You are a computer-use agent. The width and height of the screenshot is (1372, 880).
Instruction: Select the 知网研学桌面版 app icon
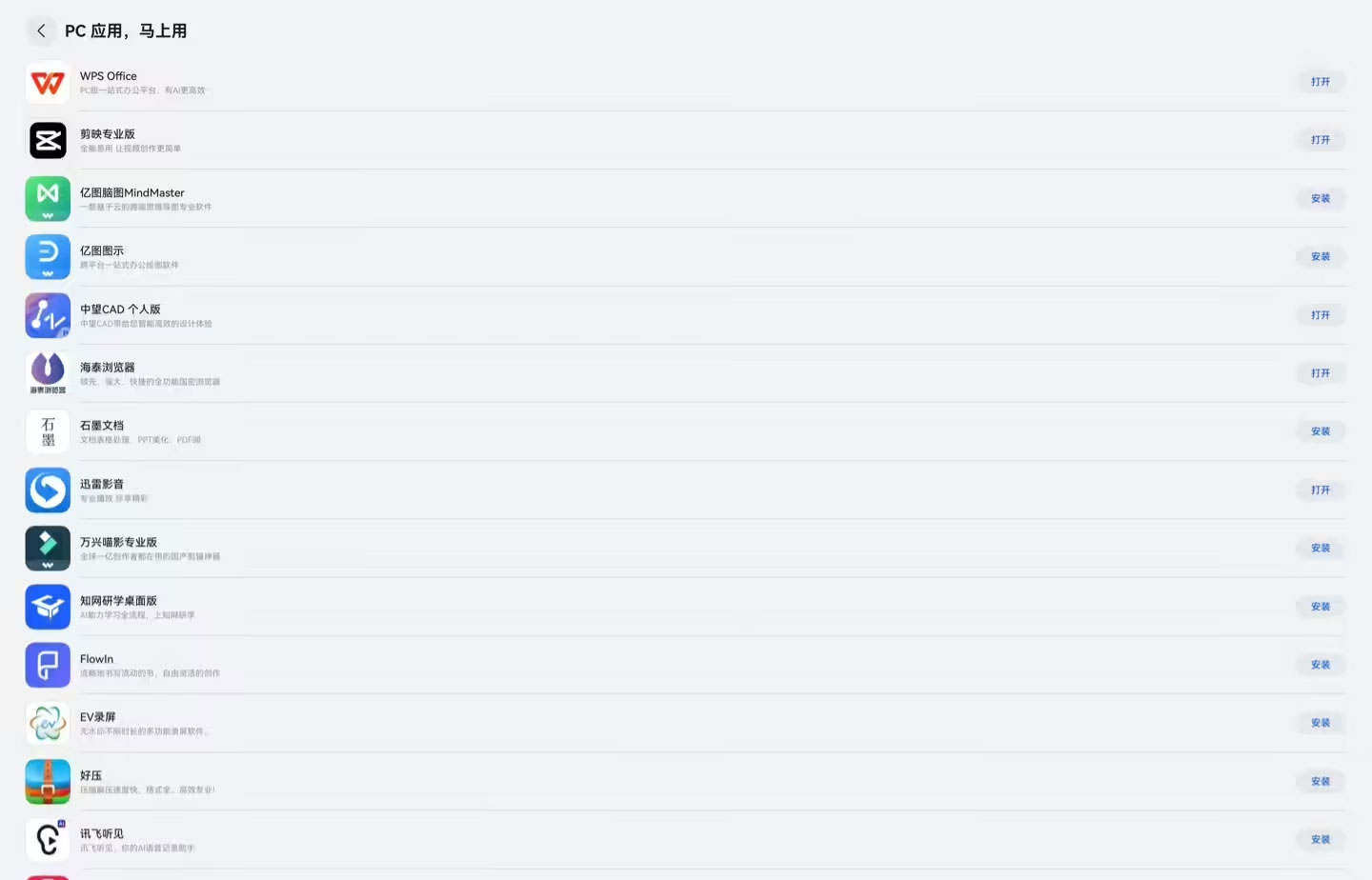48,607
